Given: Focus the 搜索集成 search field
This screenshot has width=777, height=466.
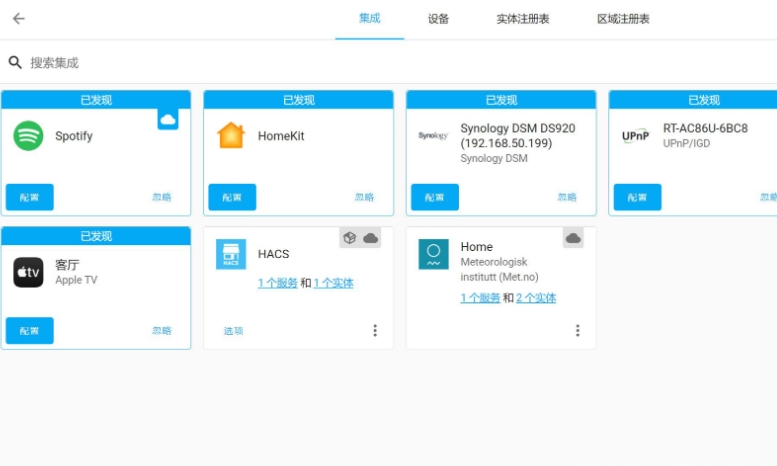Looking at the screenshot, I should point(388,62).
